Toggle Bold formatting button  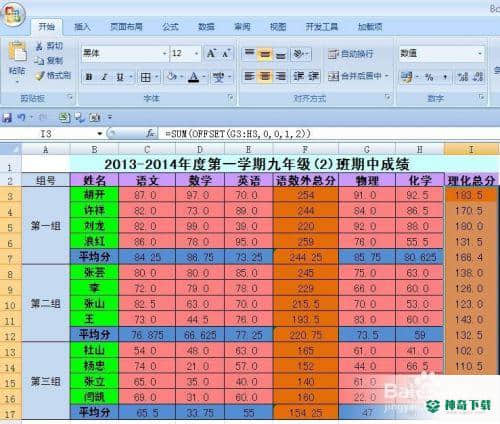89,77
